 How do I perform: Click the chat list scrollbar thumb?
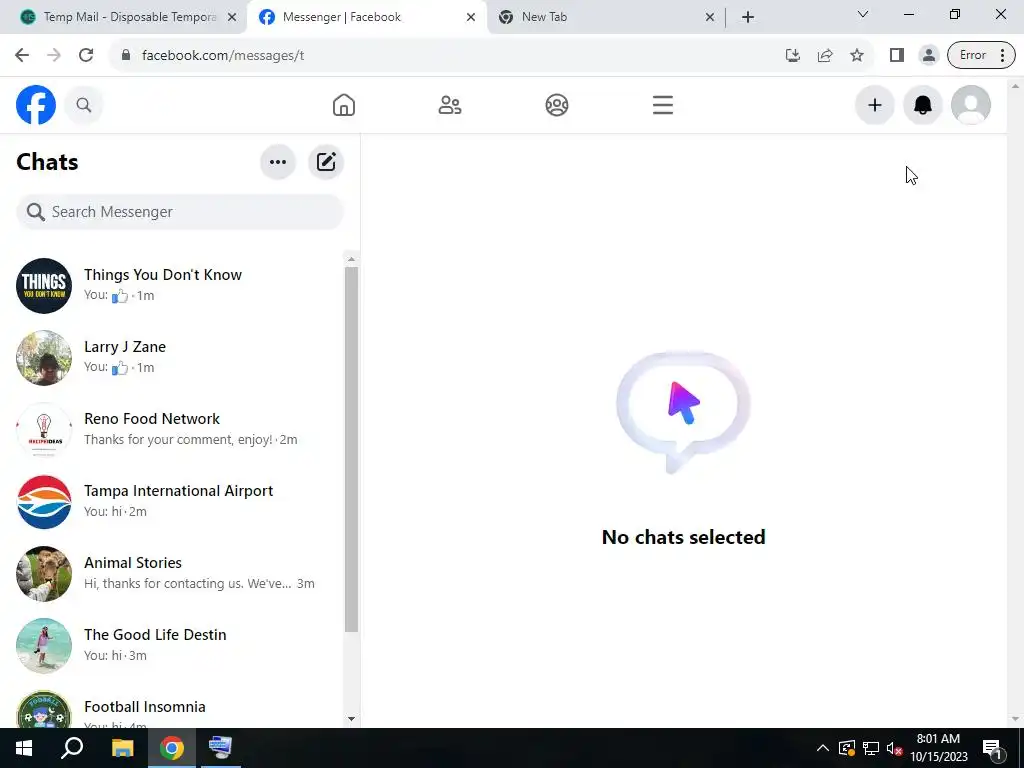351,449
